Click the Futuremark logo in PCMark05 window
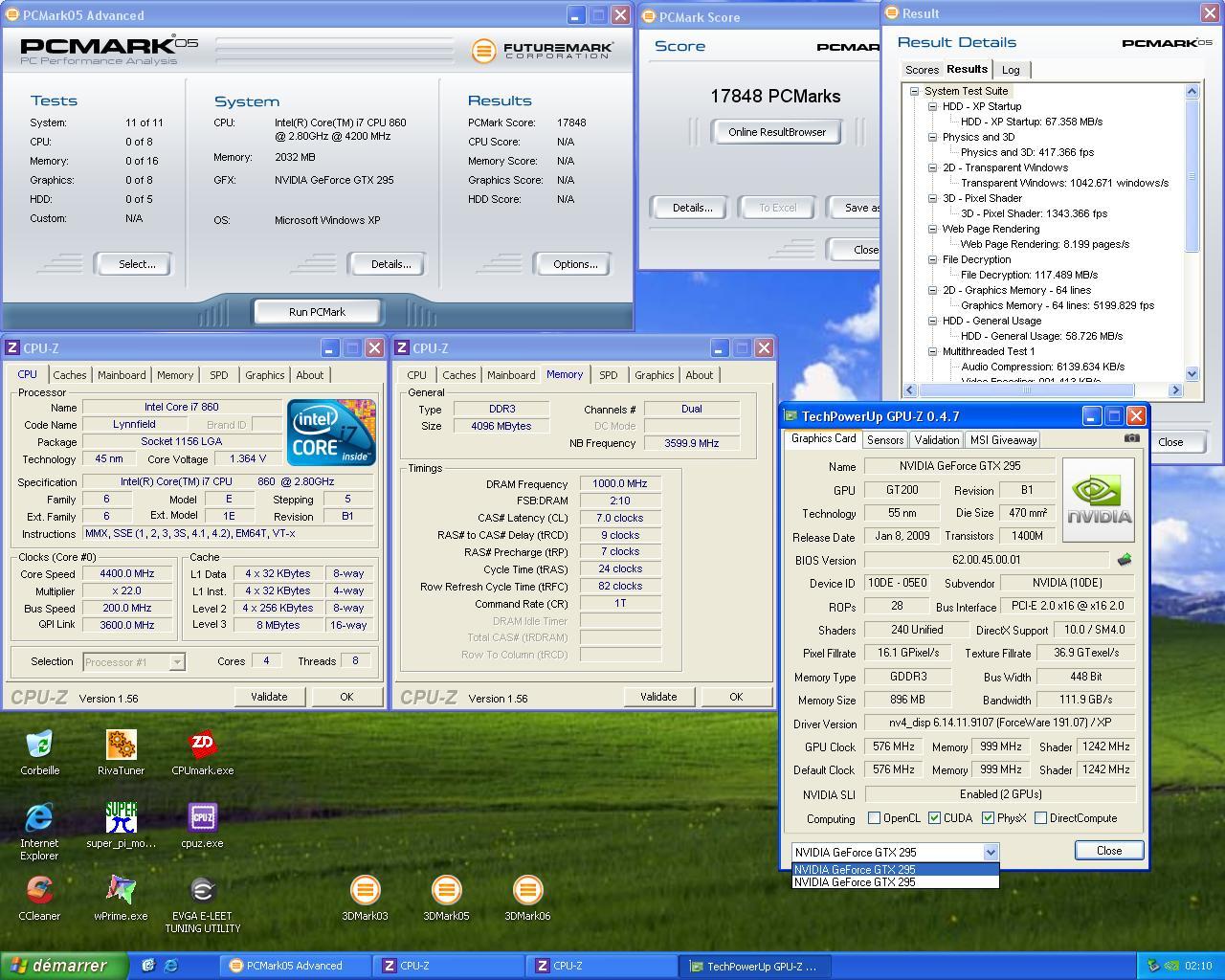1225x980 pixels. click(543, 50)
